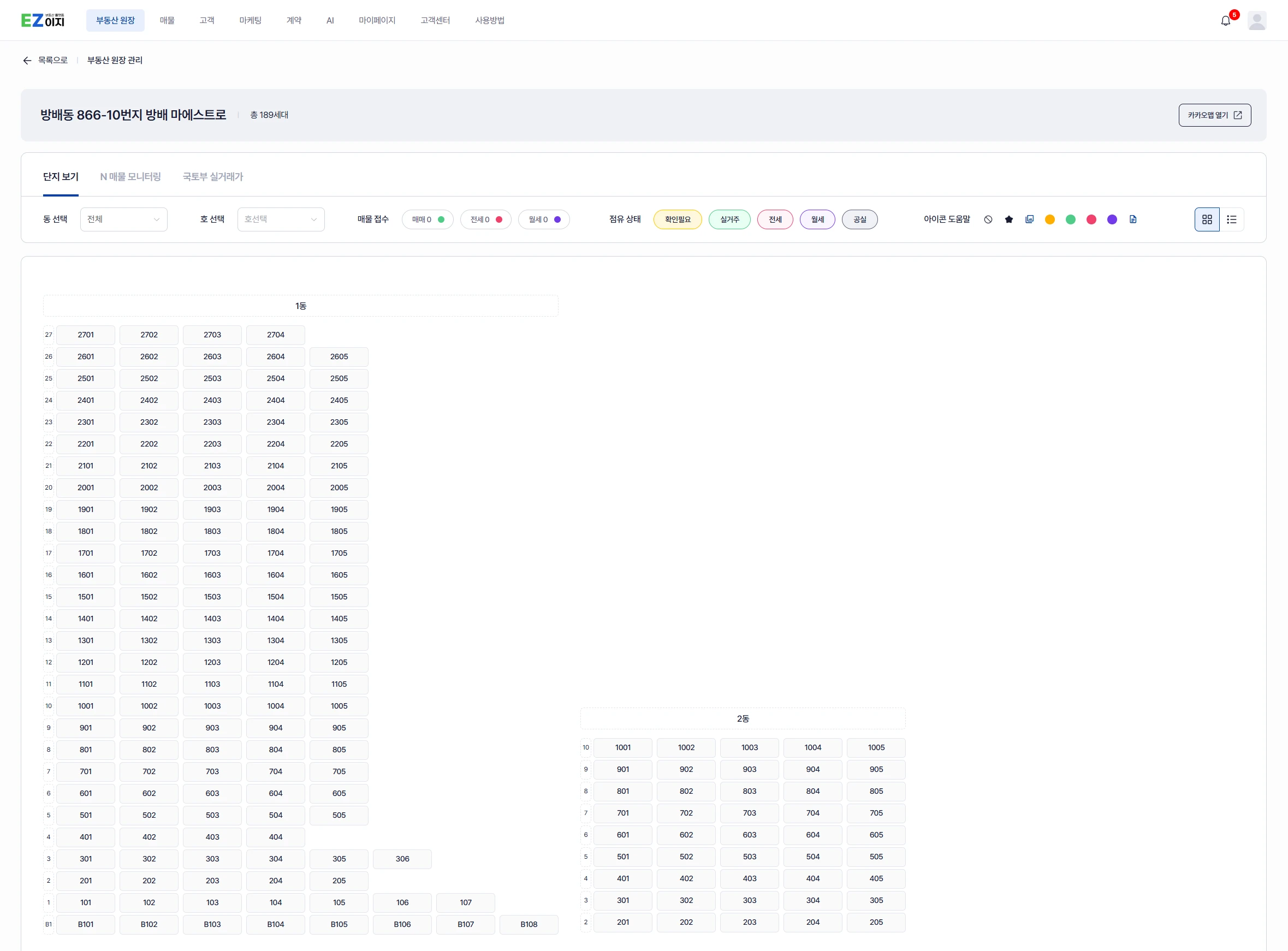
Task: Click the photo gallery icon in legend
Action: tap(1030, 219)
